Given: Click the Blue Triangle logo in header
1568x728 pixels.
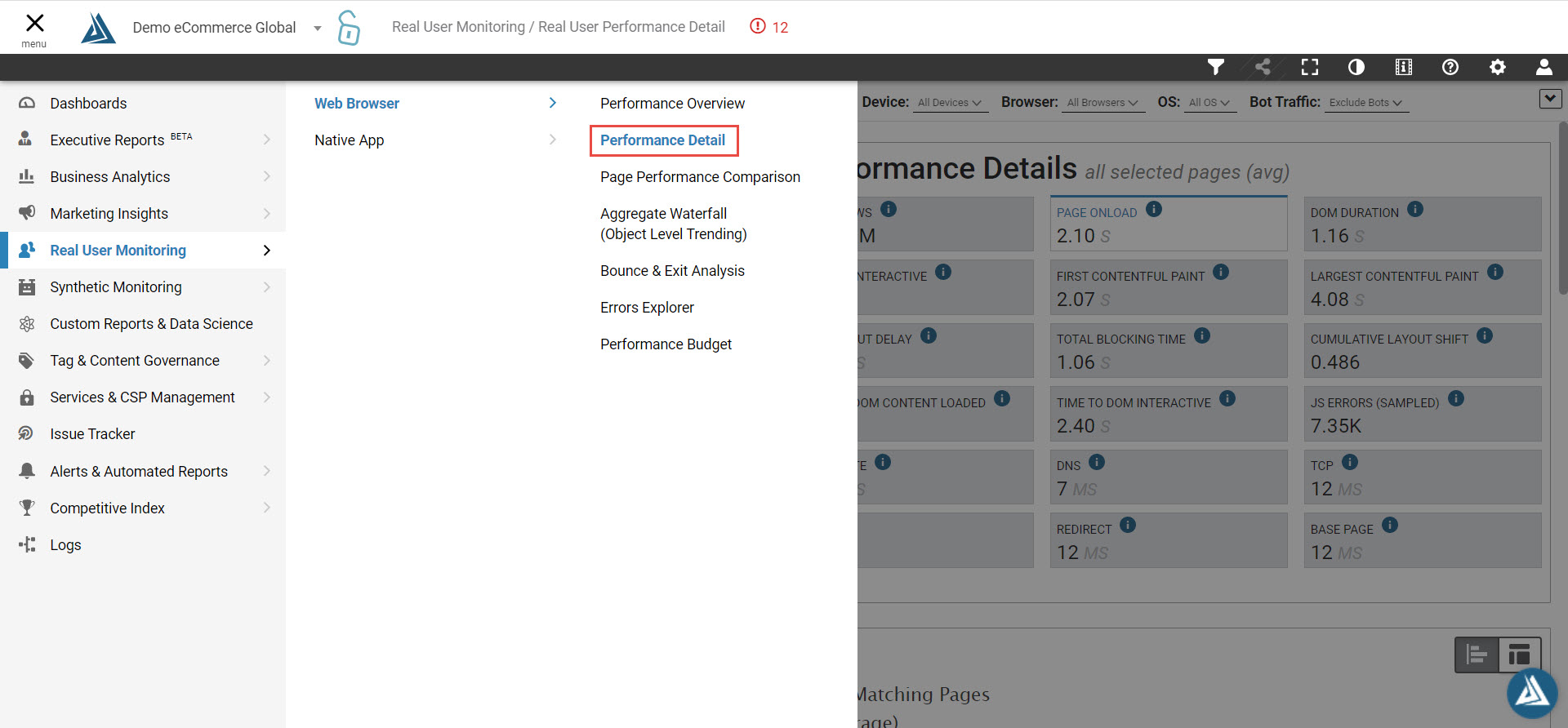Looking at the screenshot, I should coord(98,28).
